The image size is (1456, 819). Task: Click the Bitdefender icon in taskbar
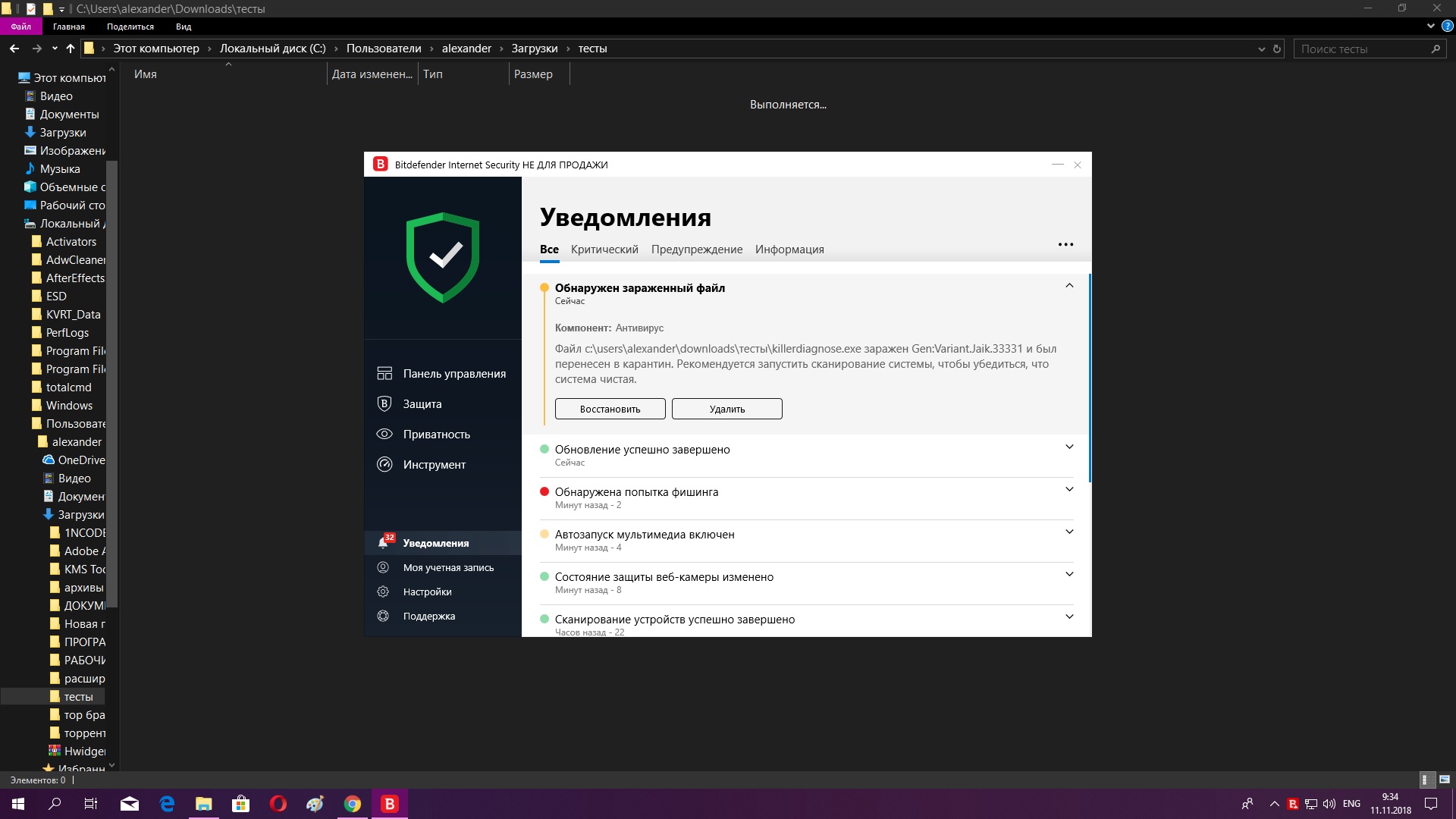click(390, 804)
